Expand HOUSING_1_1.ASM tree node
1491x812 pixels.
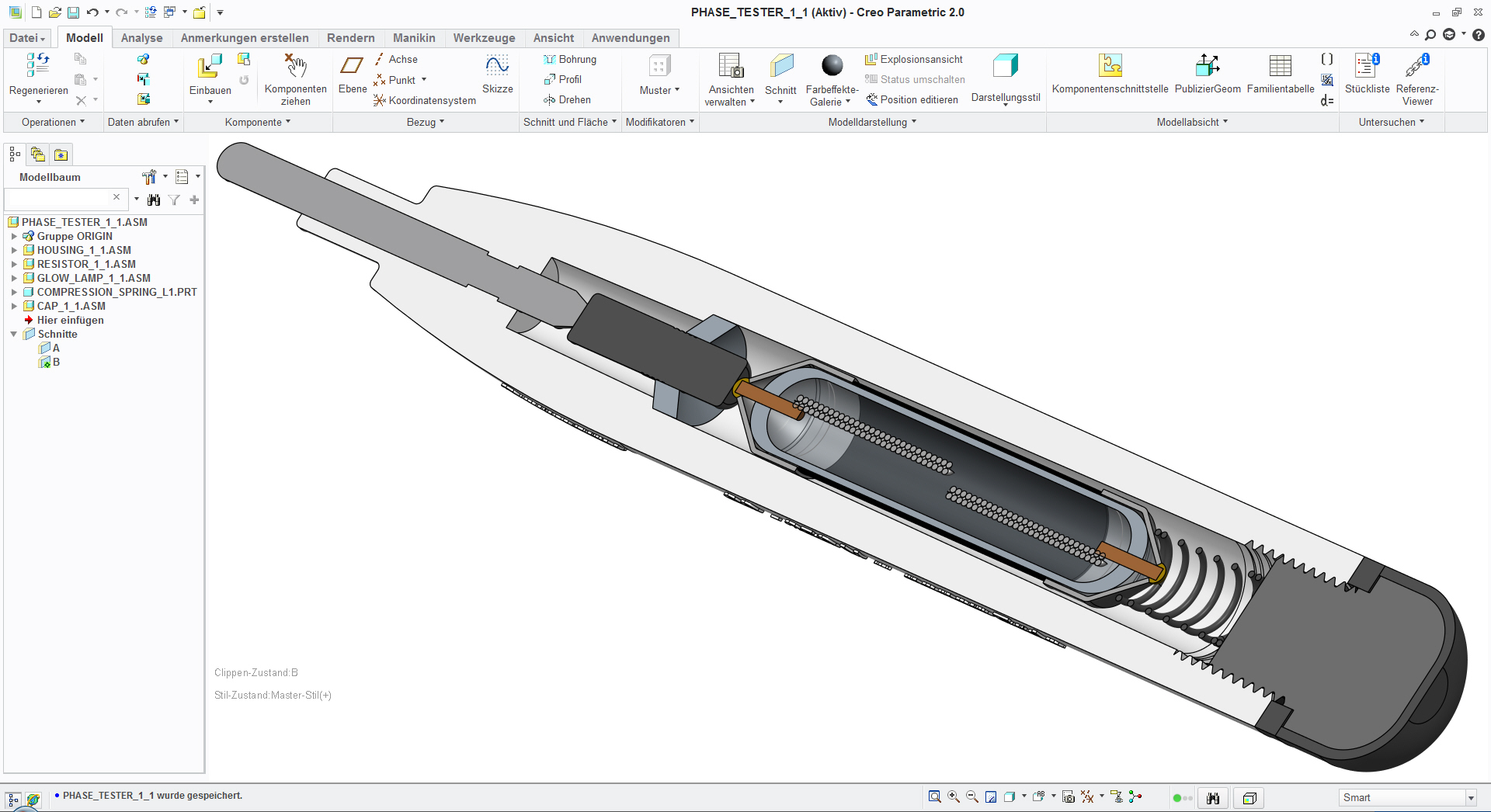[x=14, y=250]
